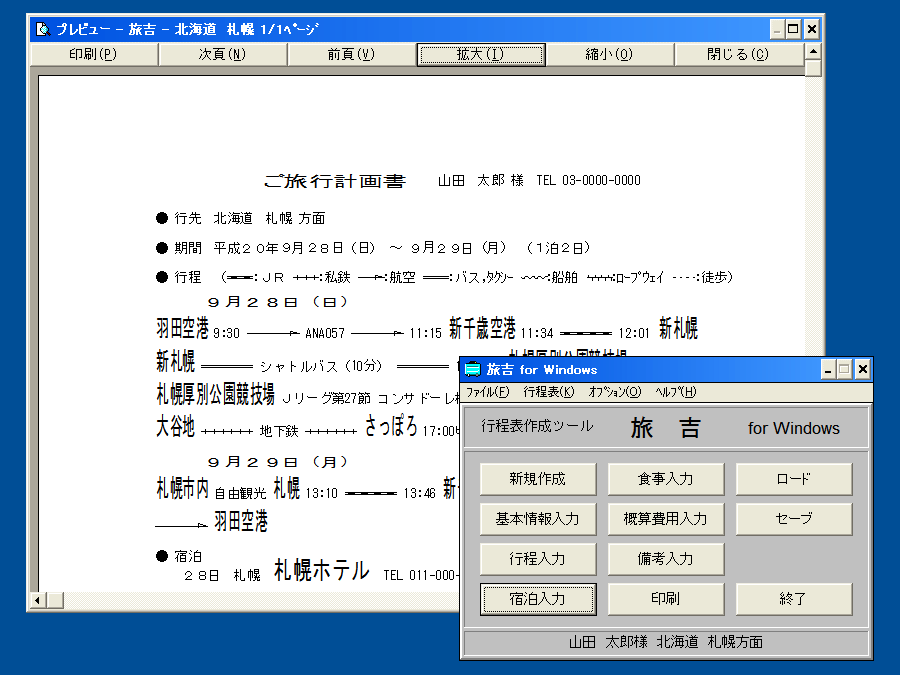The width and height of the screenshot is (900, 675).
Task: Click the ご旅行計画書 heading in the preview
Action: pos(335,181)
